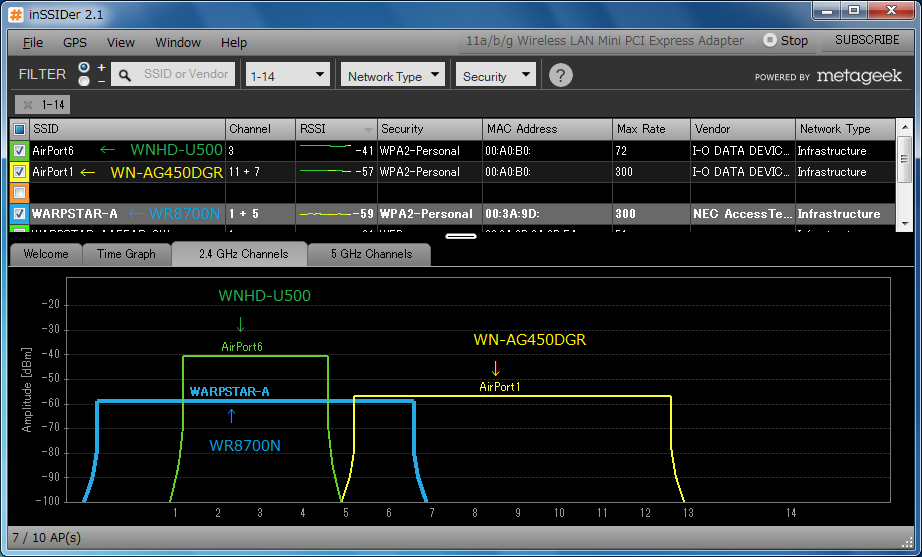Click the '1 + 5' channel cell
922x557 pixels.
point(260,214)
